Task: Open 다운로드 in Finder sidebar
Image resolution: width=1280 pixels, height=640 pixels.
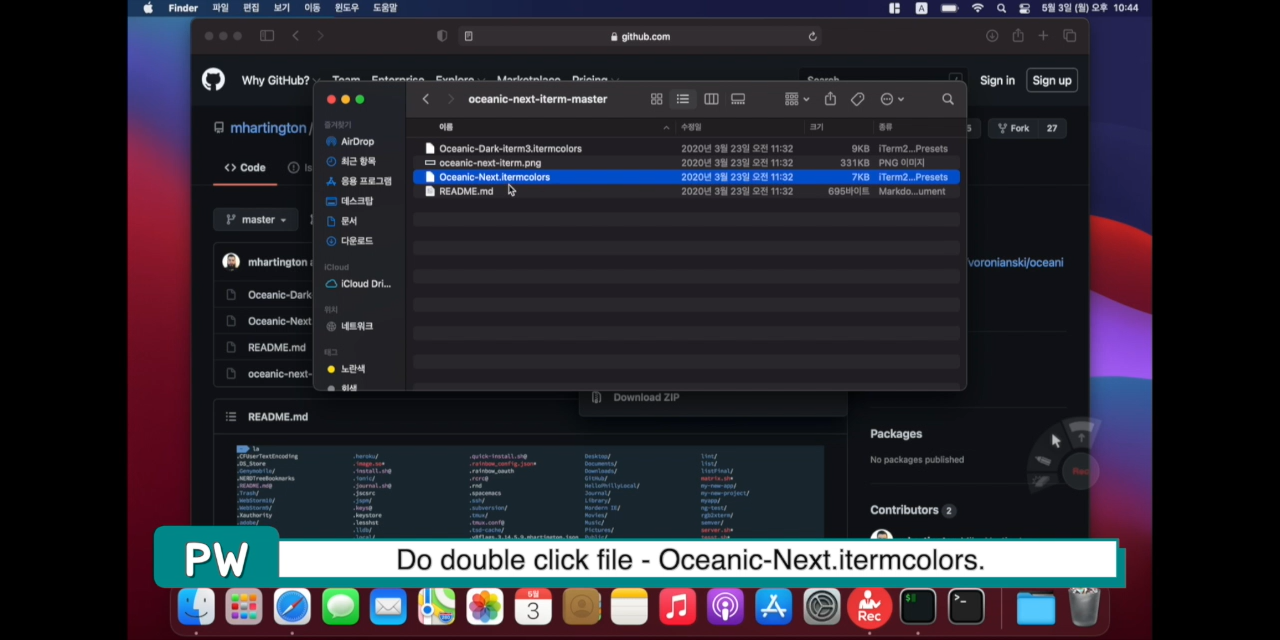Action: tap(357, 241)
